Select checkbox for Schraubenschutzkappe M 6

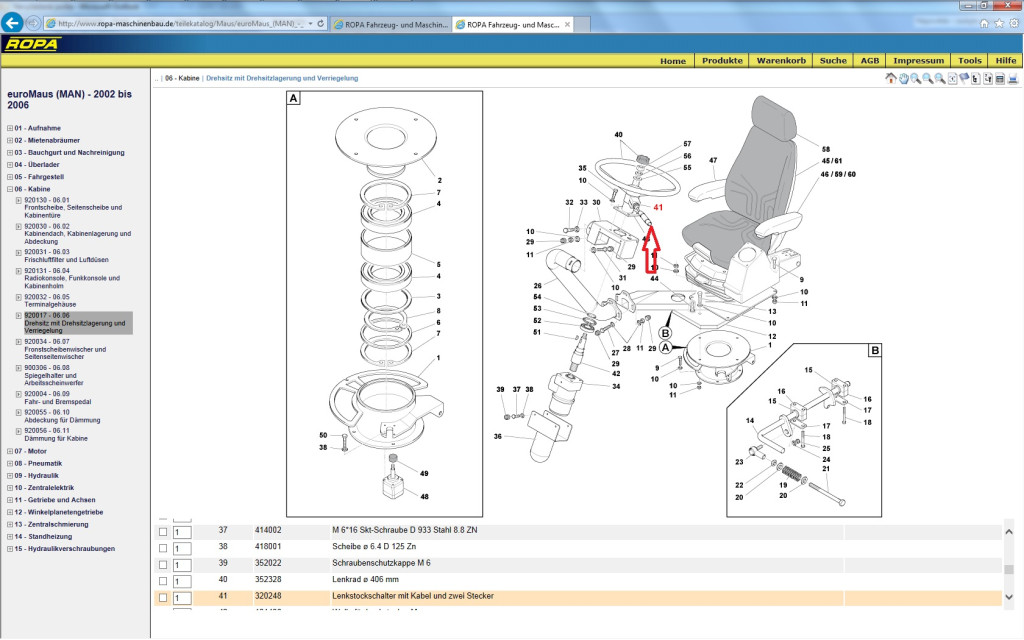tap(163, 564)
